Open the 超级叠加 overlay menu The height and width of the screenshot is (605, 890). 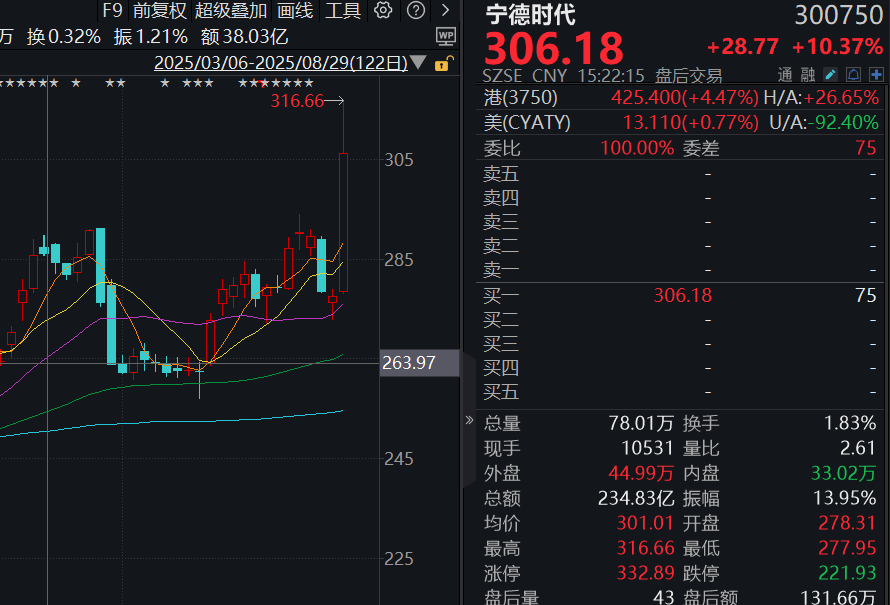(231, 10)
